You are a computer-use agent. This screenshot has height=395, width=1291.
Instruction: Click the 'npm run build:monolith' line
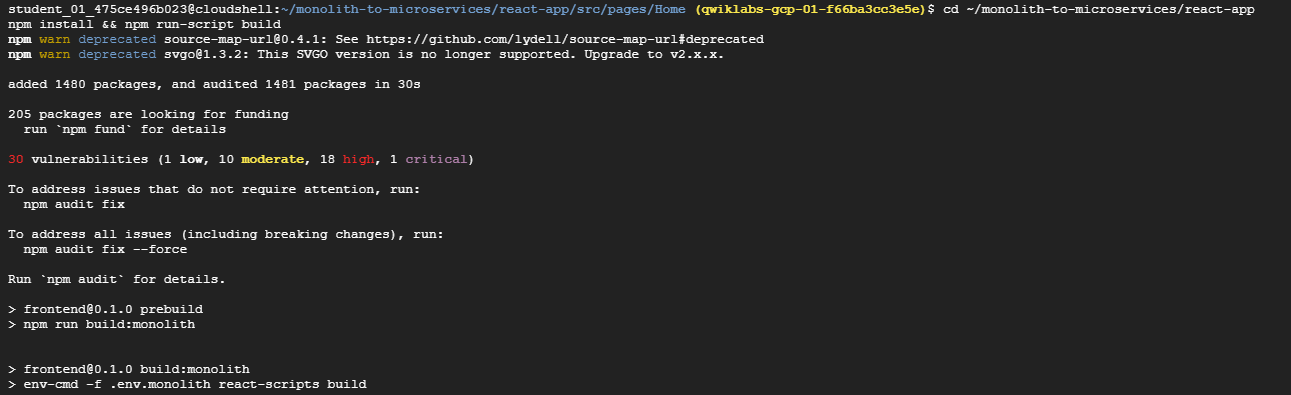101,324
